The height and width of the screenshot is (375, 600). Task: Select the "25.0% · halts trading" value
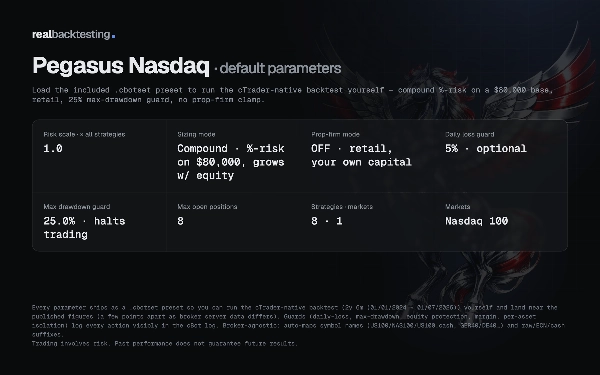pos(84,228)
